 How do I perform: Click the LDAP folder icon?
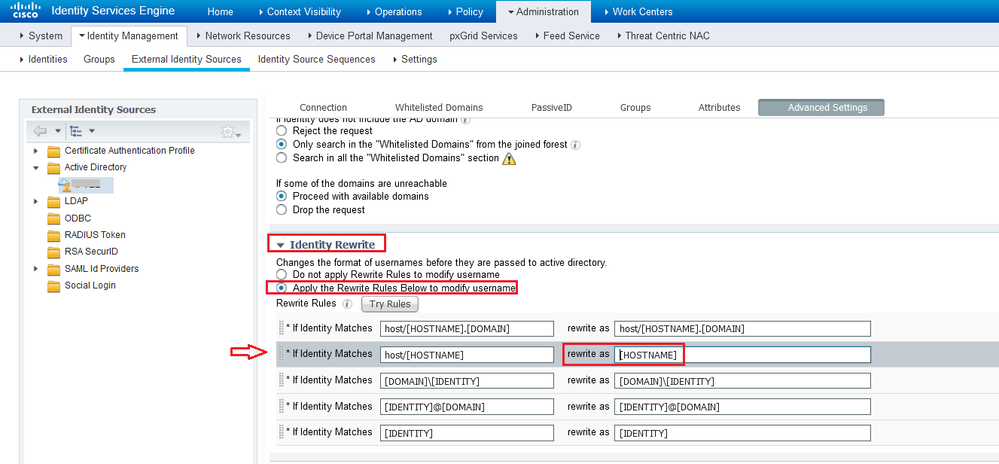tap(54, 201)
